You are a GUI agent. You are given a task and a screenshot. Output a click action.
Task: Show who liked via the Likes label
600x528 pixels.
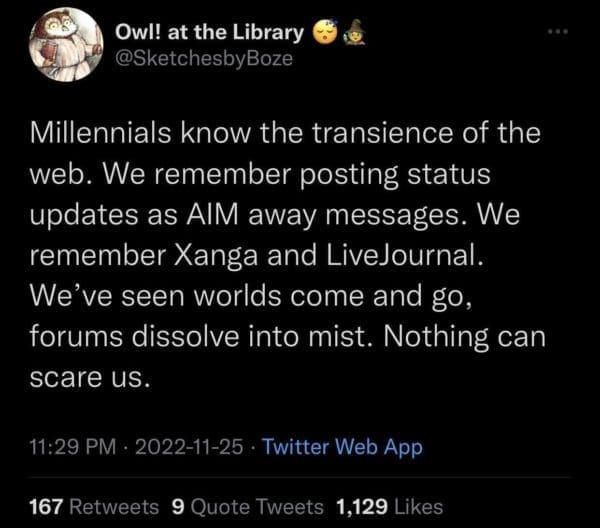click(x=420, y=507)
